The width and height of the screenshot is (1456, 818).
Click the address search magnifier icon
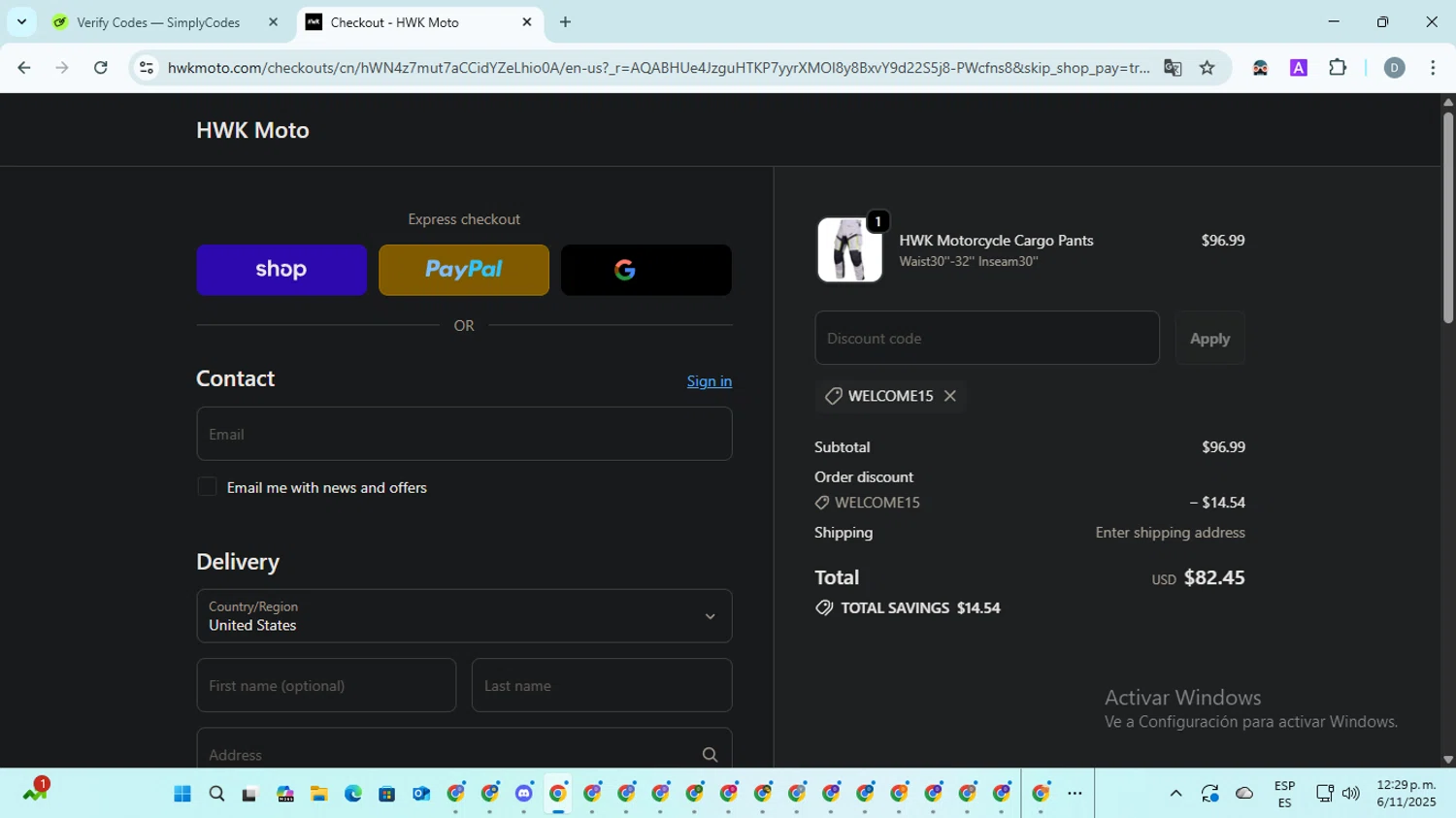pos(710,755)
